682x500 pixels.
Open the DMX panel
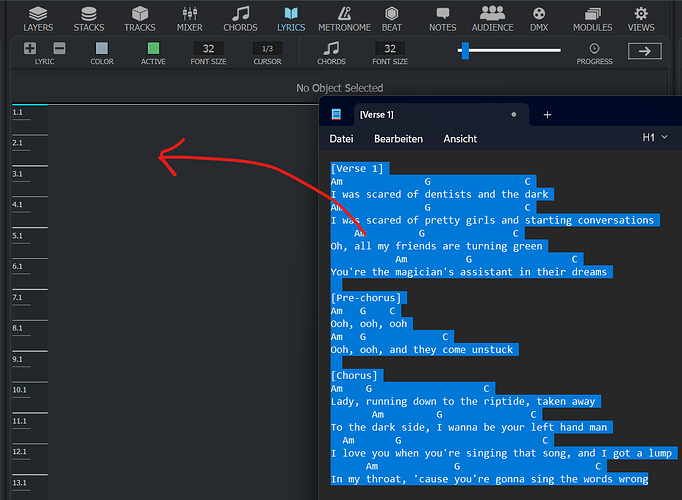pos(539,19)
